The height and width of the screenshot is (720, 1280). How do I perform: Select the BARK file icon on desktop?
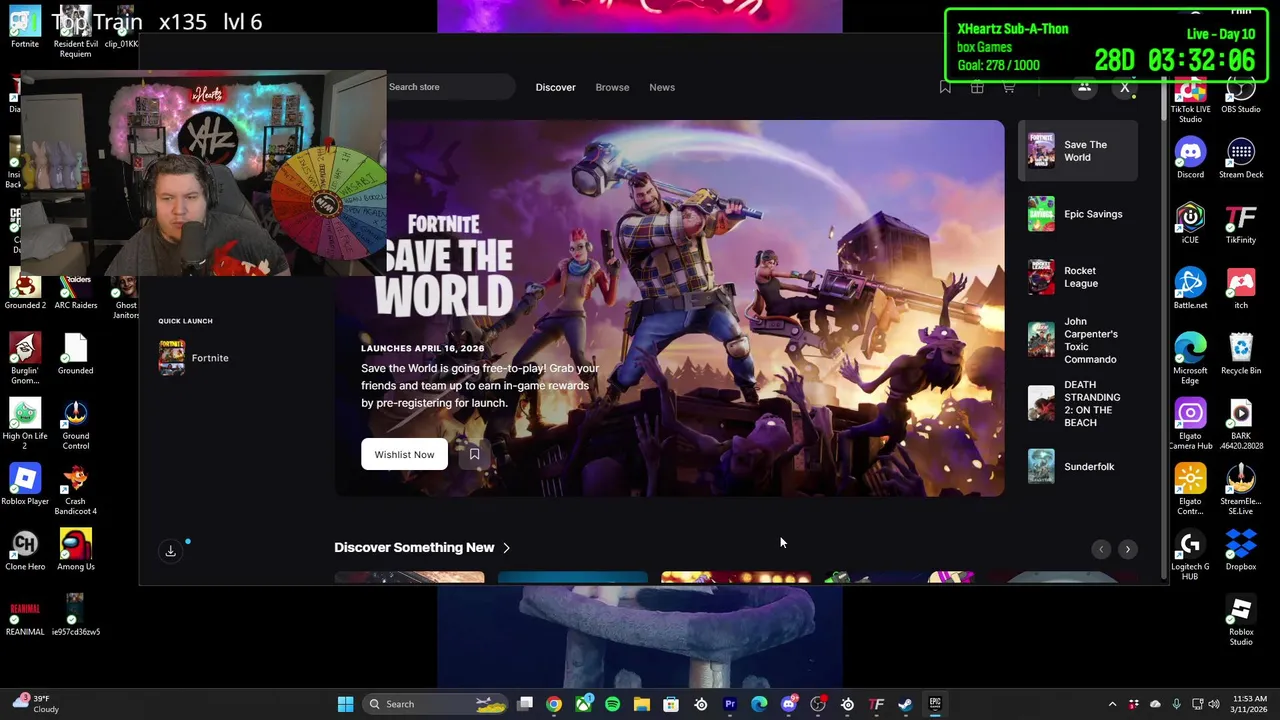(x=1241, y=424)
